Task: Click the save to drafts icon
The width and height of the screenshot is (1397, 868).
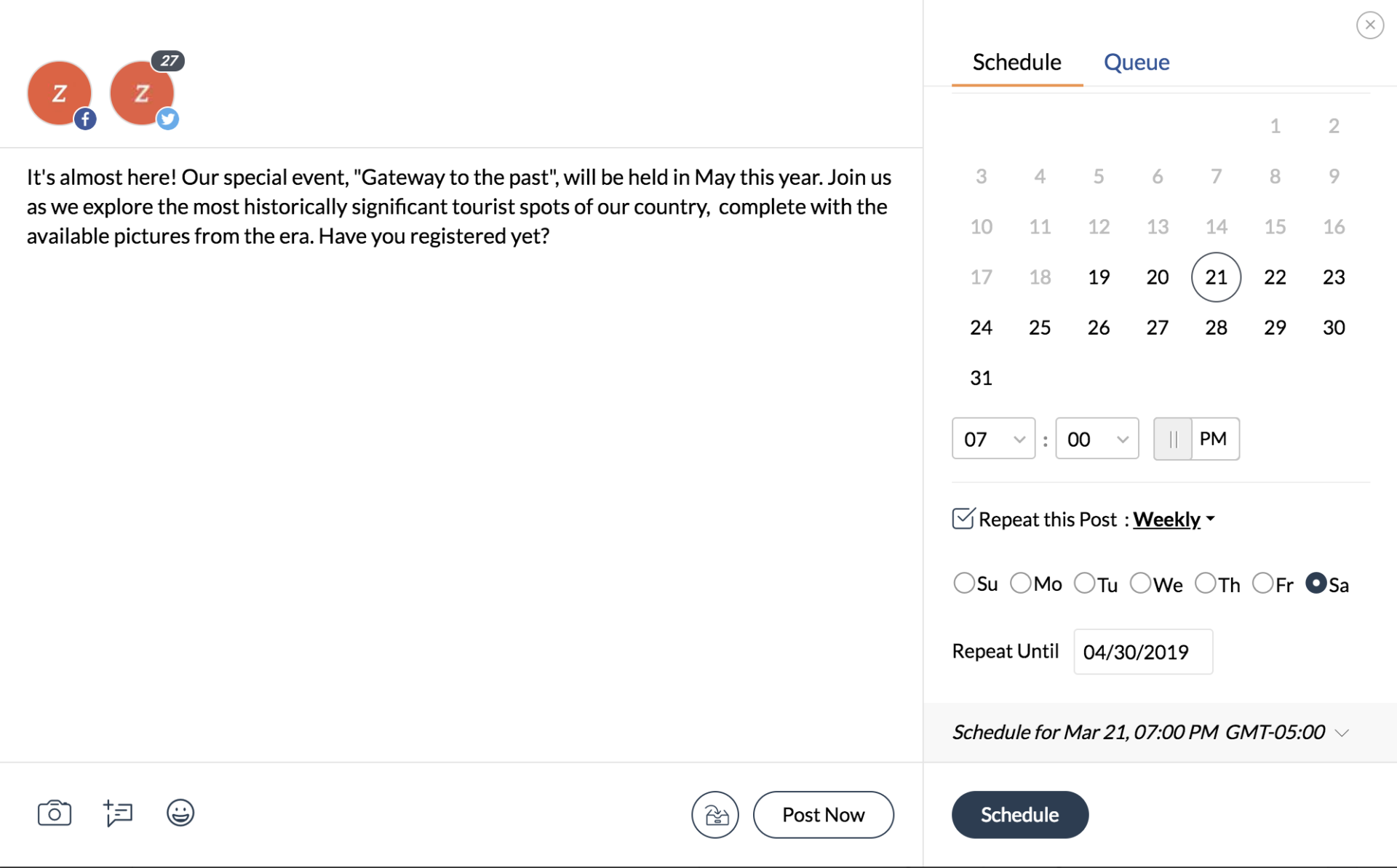Action: pyautogui.click(x=715, y=815)
